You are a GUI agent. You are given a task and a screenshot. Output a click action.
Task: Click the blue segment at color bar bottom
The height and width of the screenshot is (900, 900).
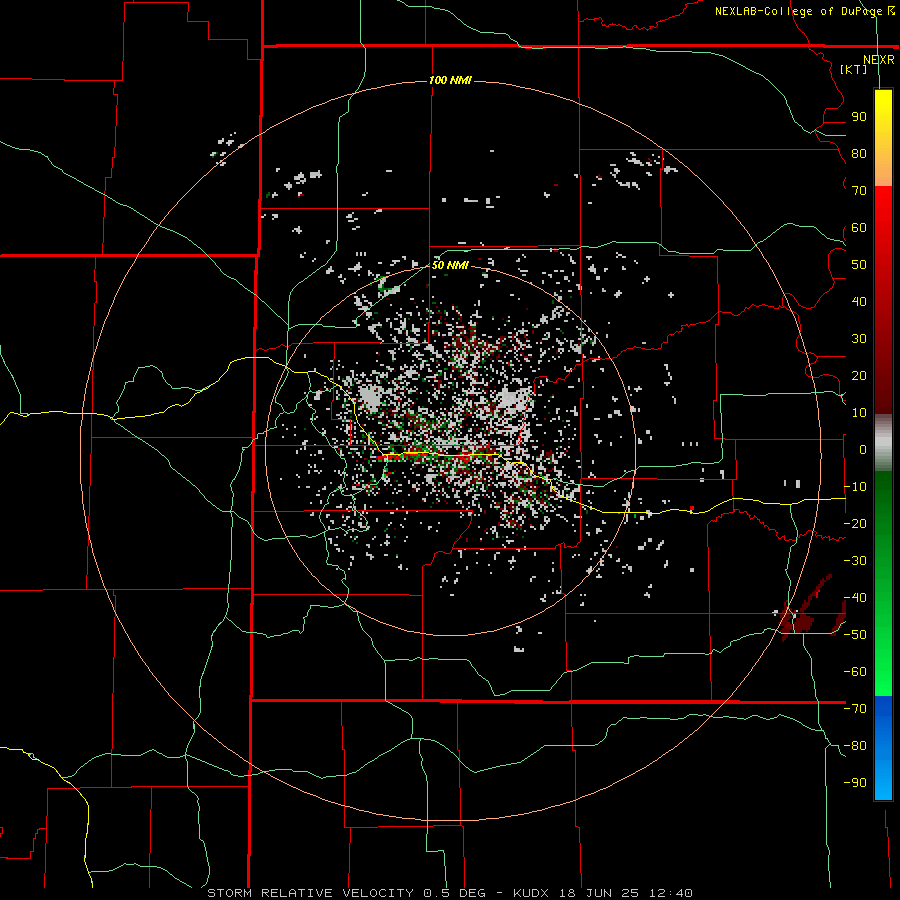coord(883,748)
